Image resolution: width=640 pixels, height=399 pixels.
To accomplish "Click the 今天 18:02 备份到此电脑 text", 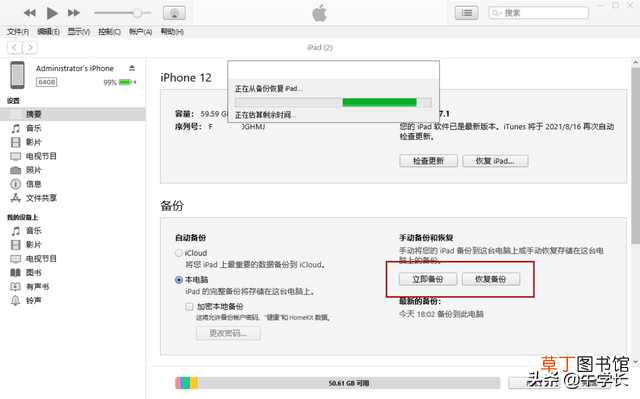I will coord(441,314).
